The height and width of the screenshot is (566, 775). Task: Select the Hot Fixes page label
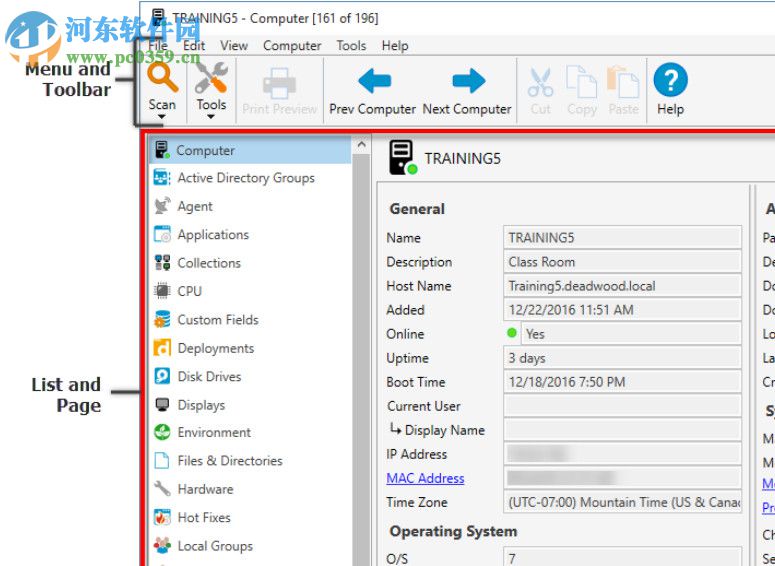204,517
